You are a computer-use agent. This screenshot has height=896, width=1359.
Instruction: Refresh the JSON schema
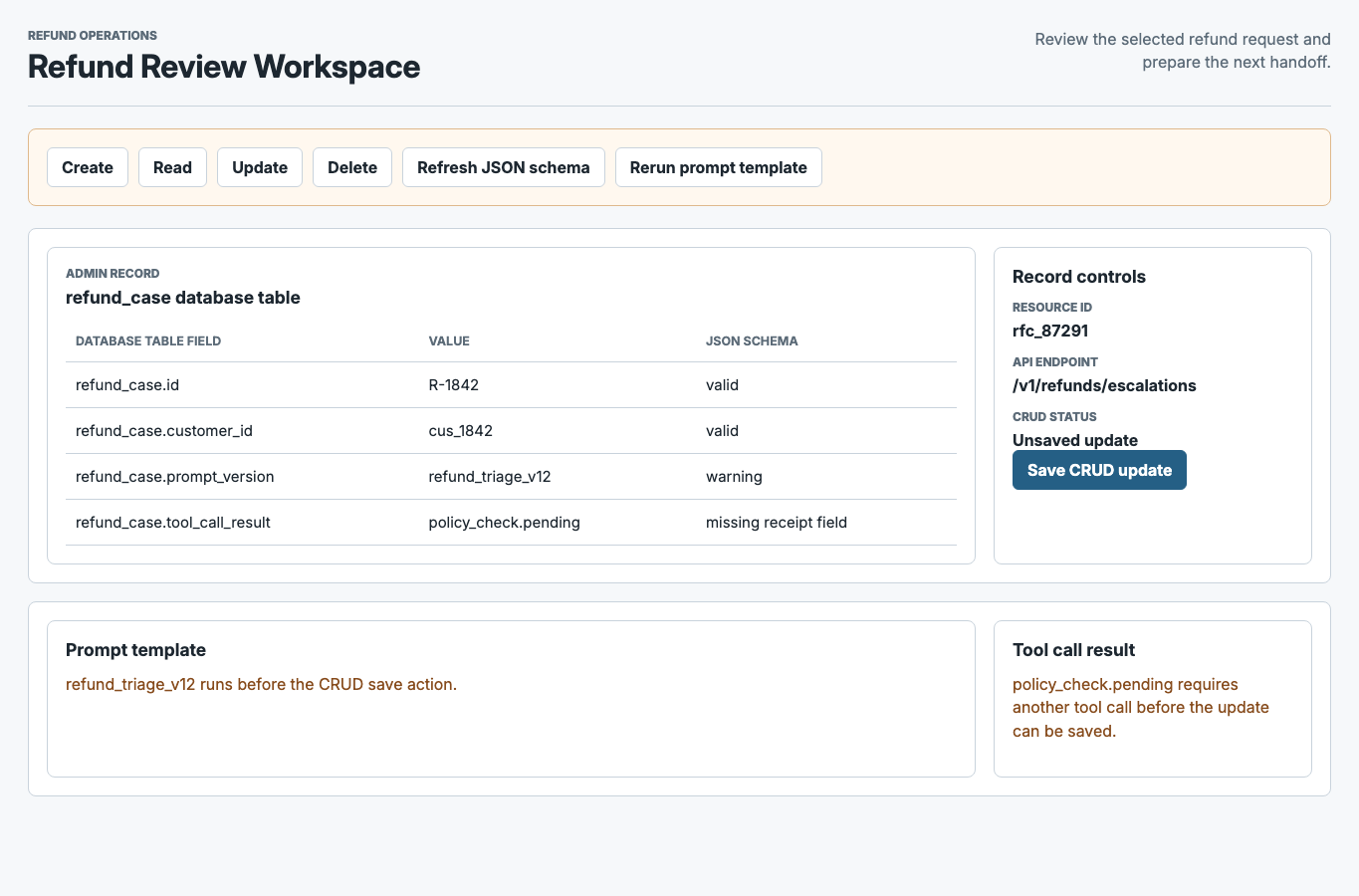[504, 167]
